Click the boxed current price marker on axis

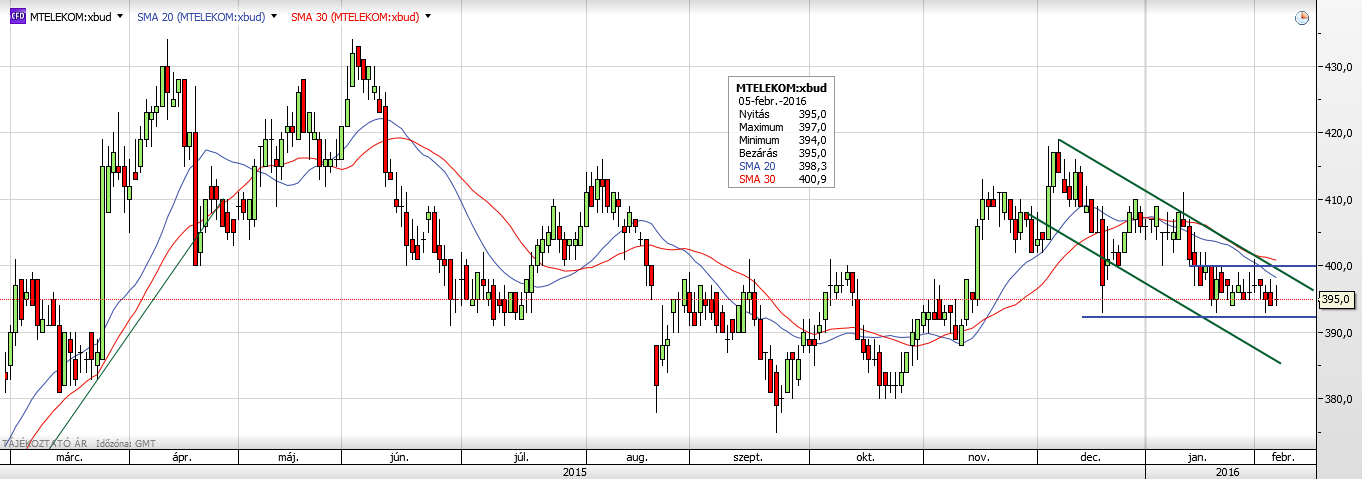1337,299
